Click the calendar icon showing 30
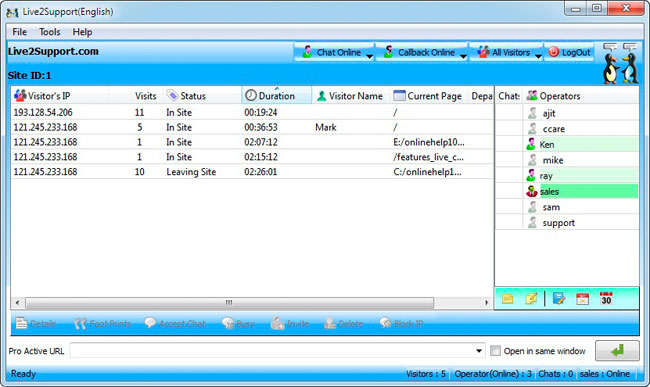Viewport: 650px width, 387px height. pos(606,298)
